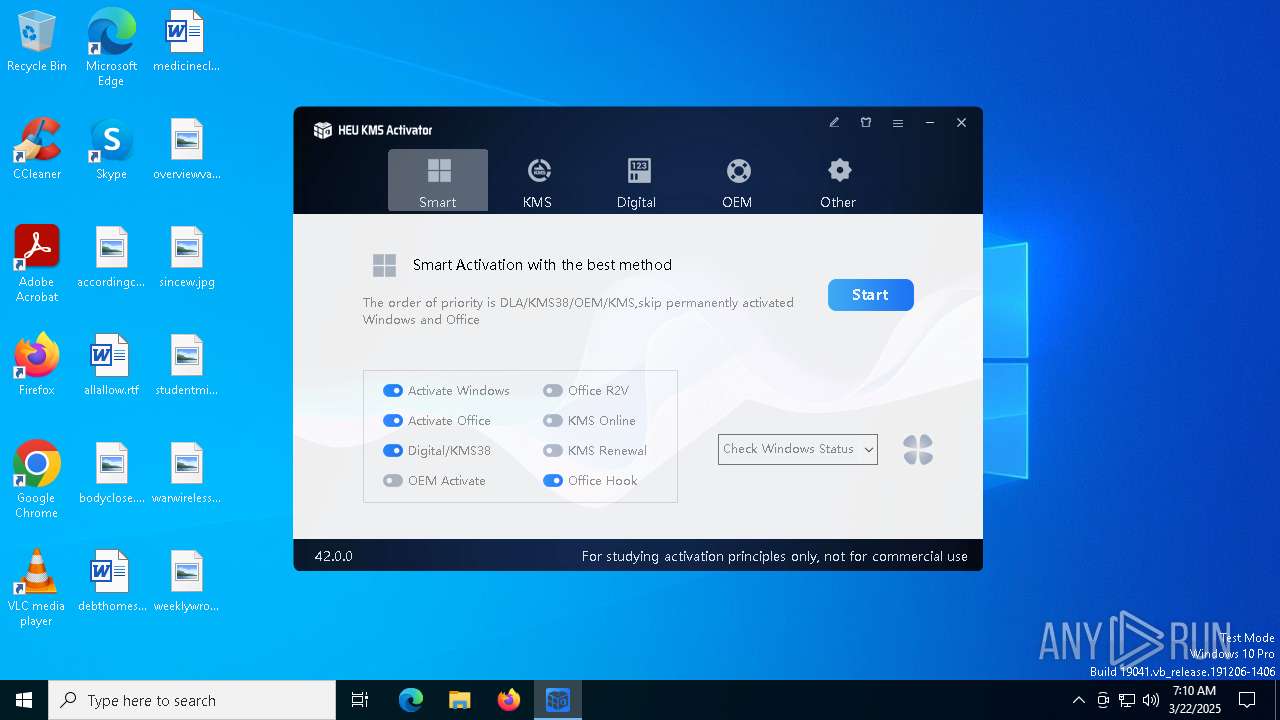The image size is (1280, 720).
Task: Click the four-leaf clover icon
Action: point(918,450)
